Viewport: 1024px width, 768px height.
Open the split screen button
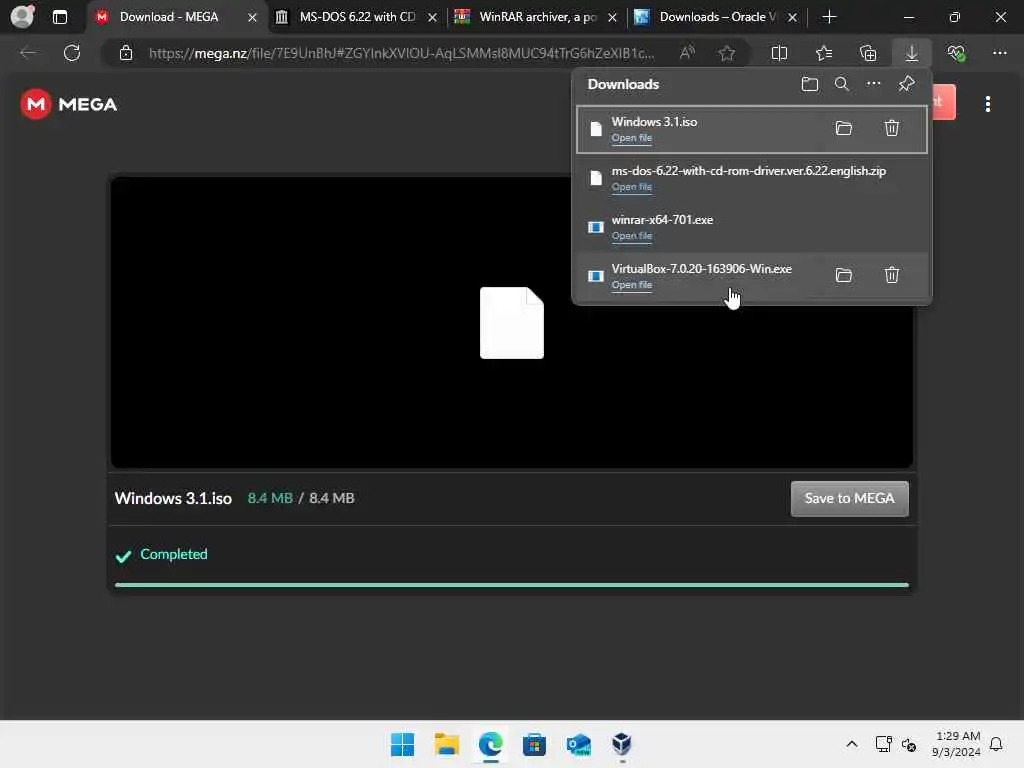point(779,53)
